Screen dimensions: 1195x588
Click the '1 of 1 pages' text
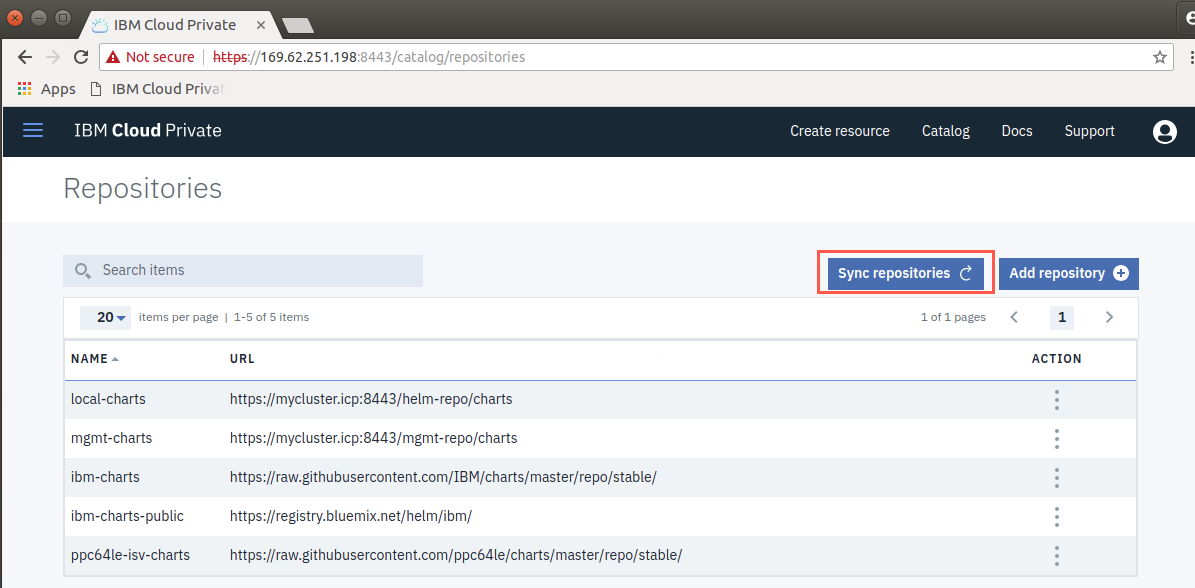(953, 317)
